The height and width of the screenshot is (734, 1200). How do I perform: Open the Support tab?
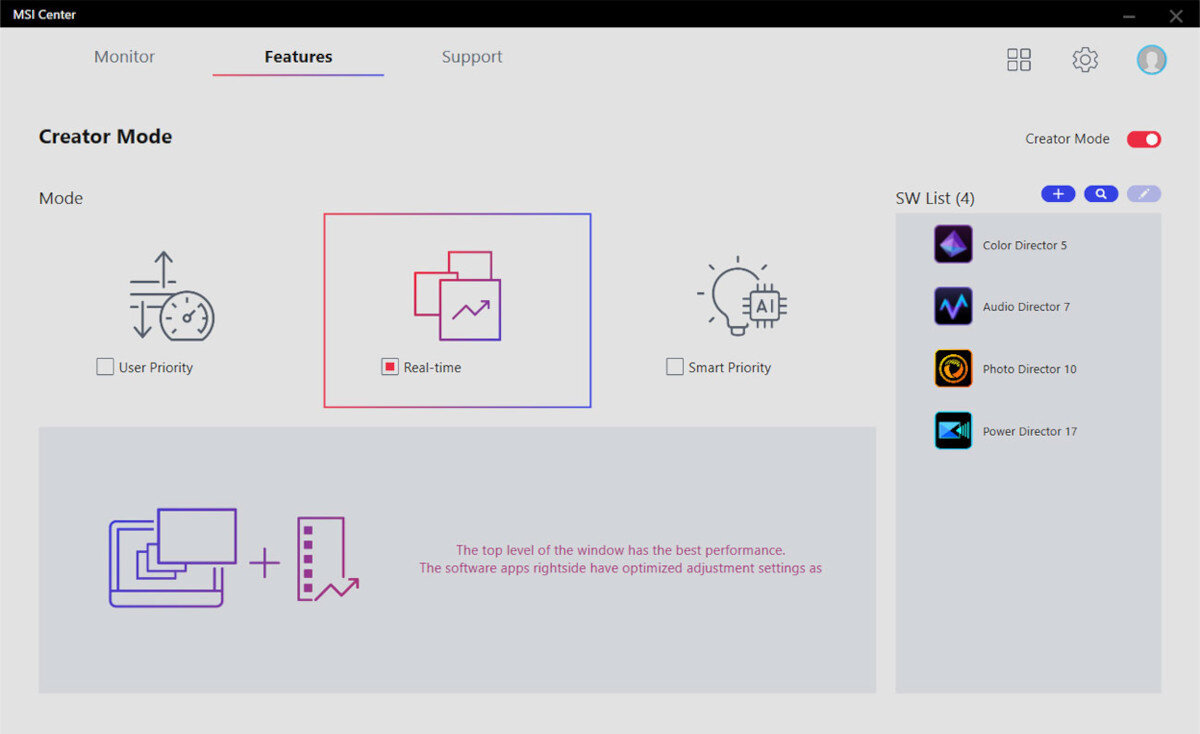point(472,57)
